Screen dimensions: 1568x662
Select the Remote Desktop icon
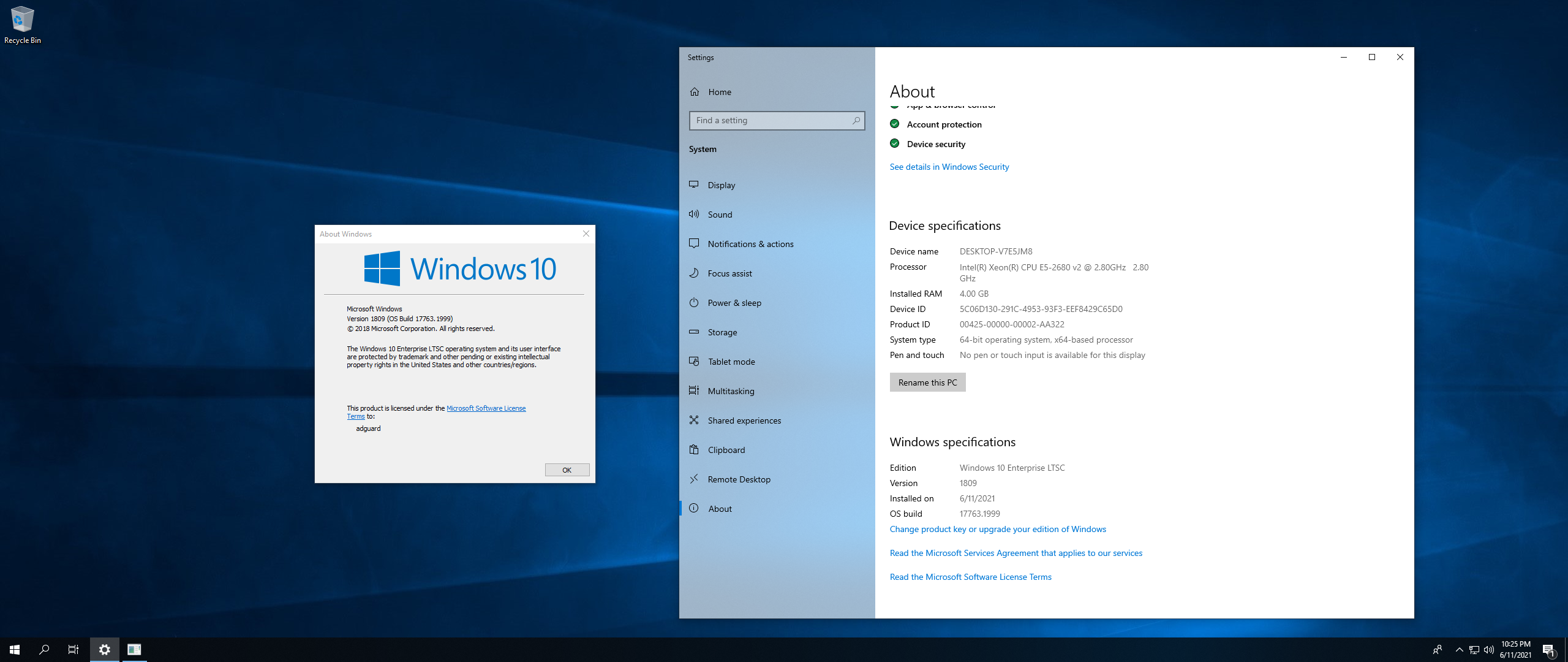694,479
